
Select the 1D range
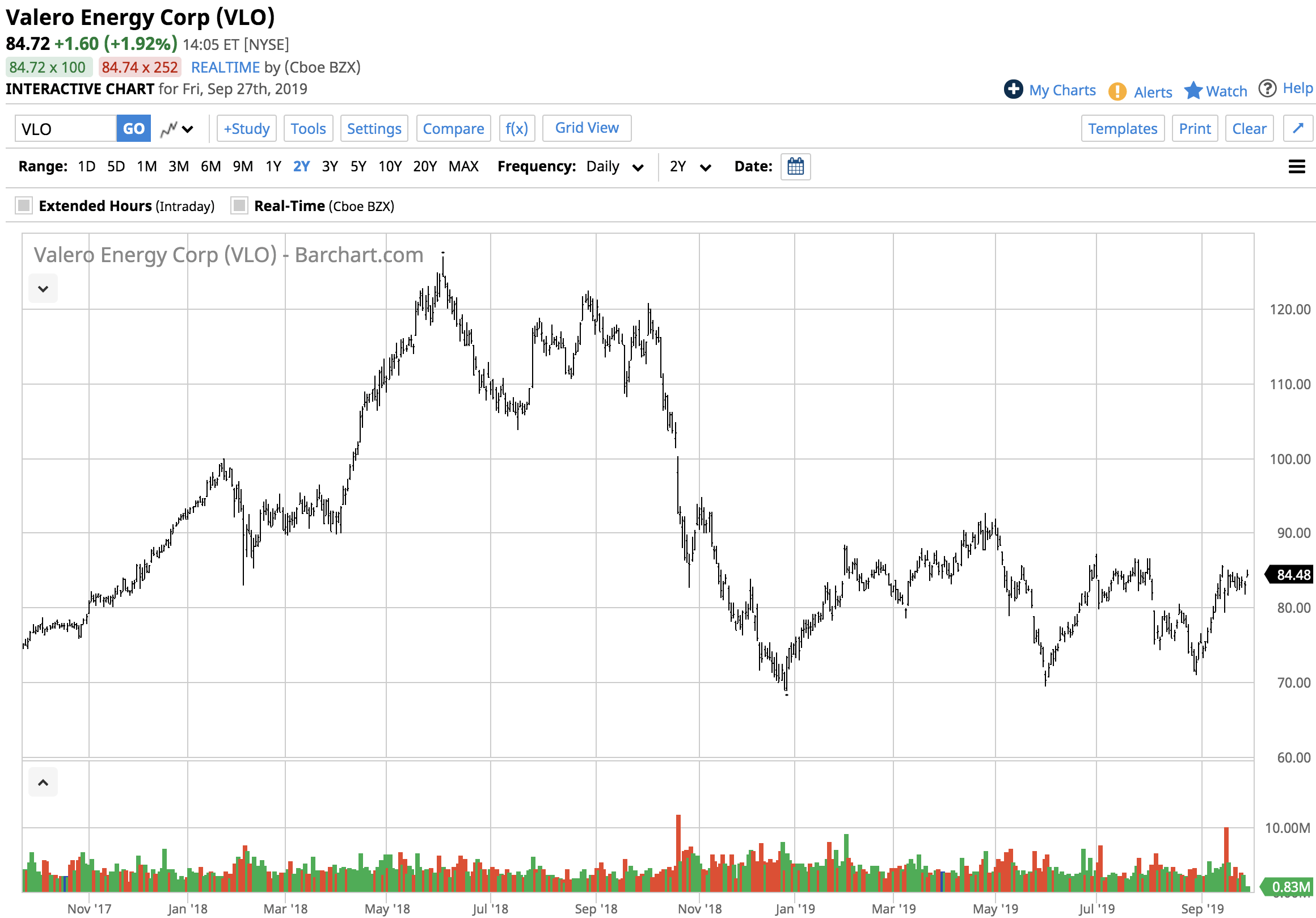pyautogui.click(x=87, y=166)
